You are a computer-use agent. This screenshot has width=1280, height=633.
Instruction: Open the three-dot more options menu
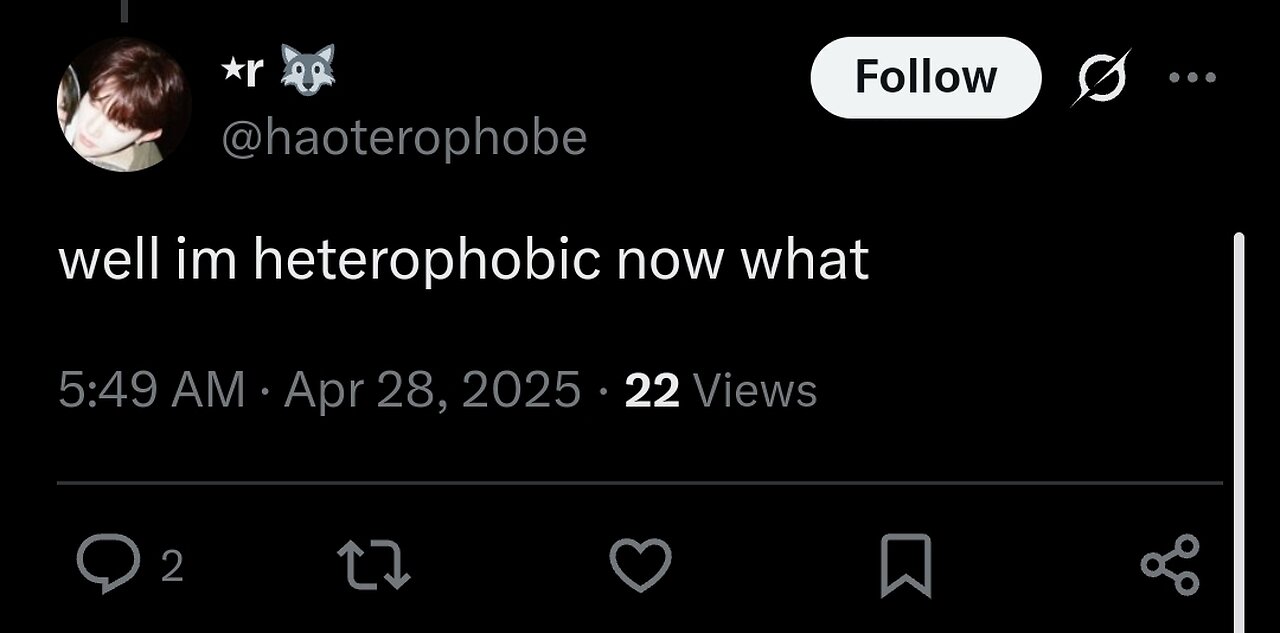tap(1192, 77)
